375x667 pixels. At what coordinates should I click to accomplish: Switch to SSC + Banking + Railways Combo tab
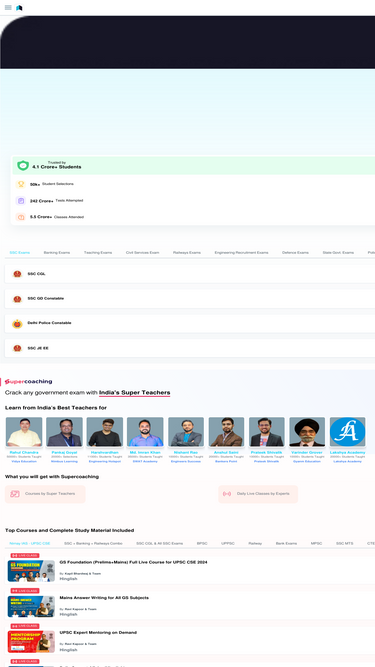(x=93, y=544)
